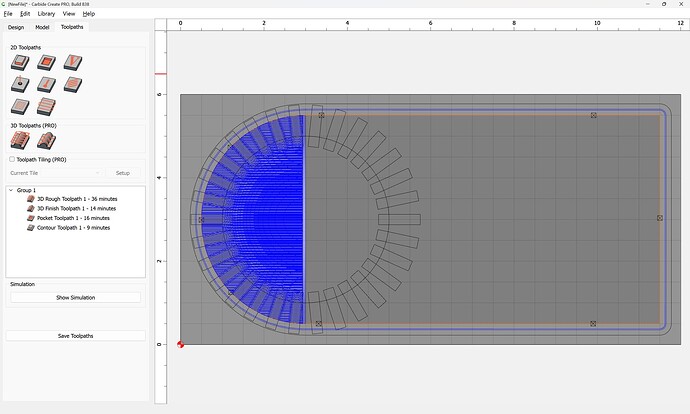Screen dimensions: 690x414
Task: Create a 3D Rough toolpath
Action: (20, 141)
